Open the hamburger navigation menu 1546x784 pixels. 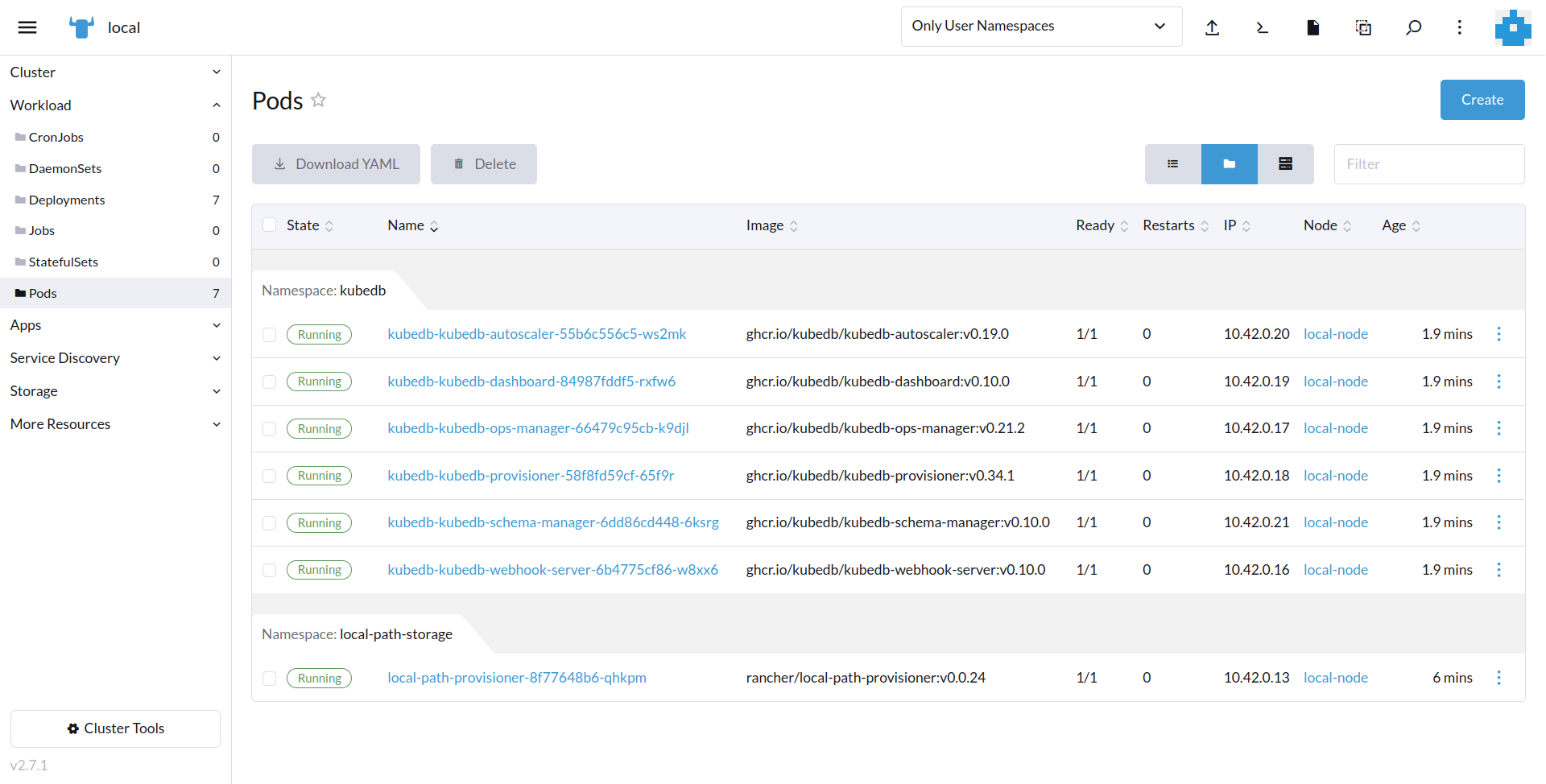[x=27, y=27]
